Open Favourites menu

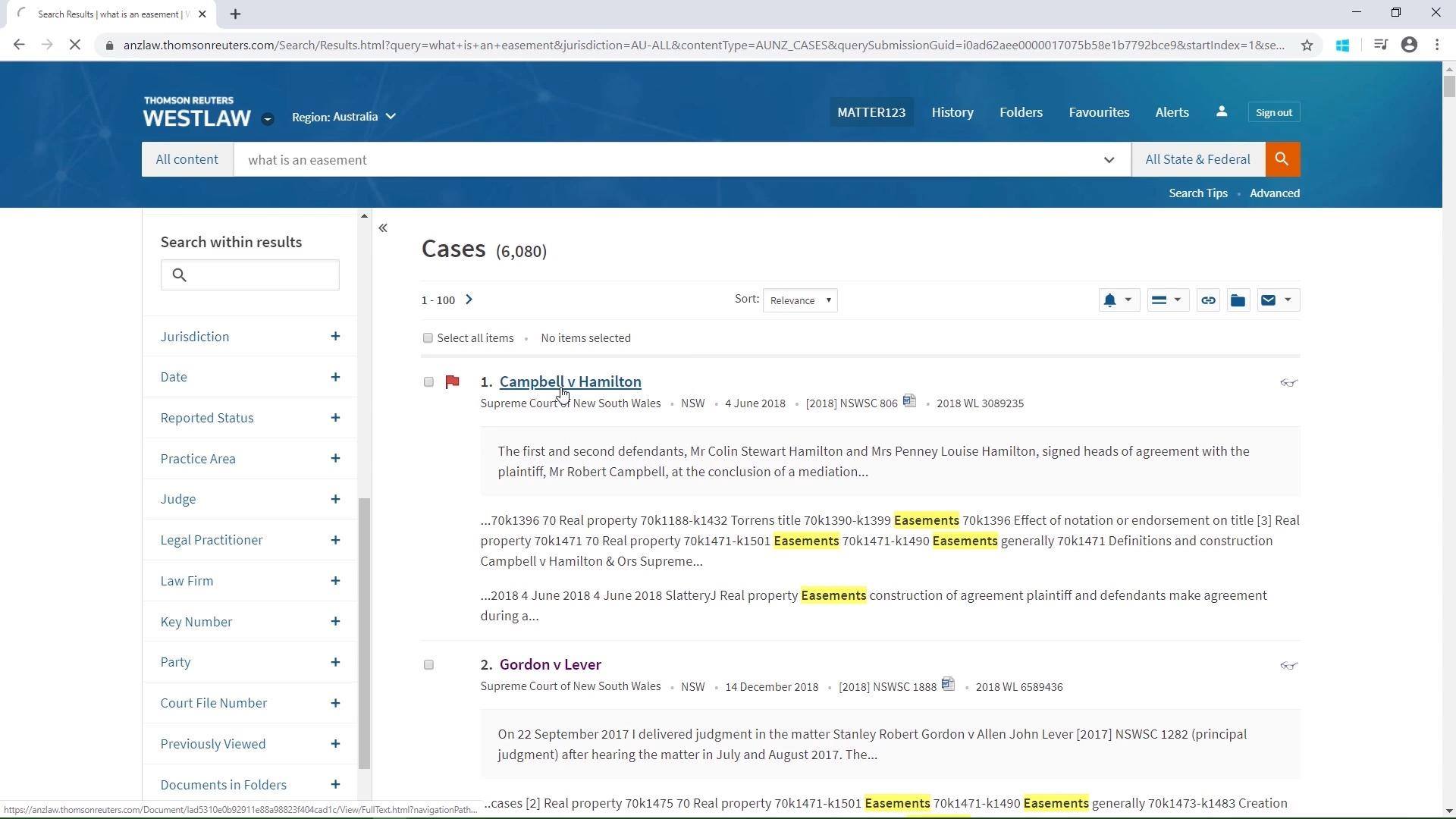click(x=1099, y=112)
